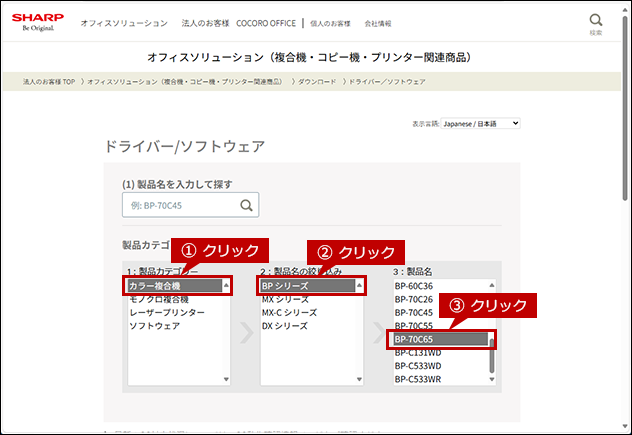The height and width of the screenshot is (435, 632).
Task: Select MX シリーズ in series list
Action: coord(308,300)
